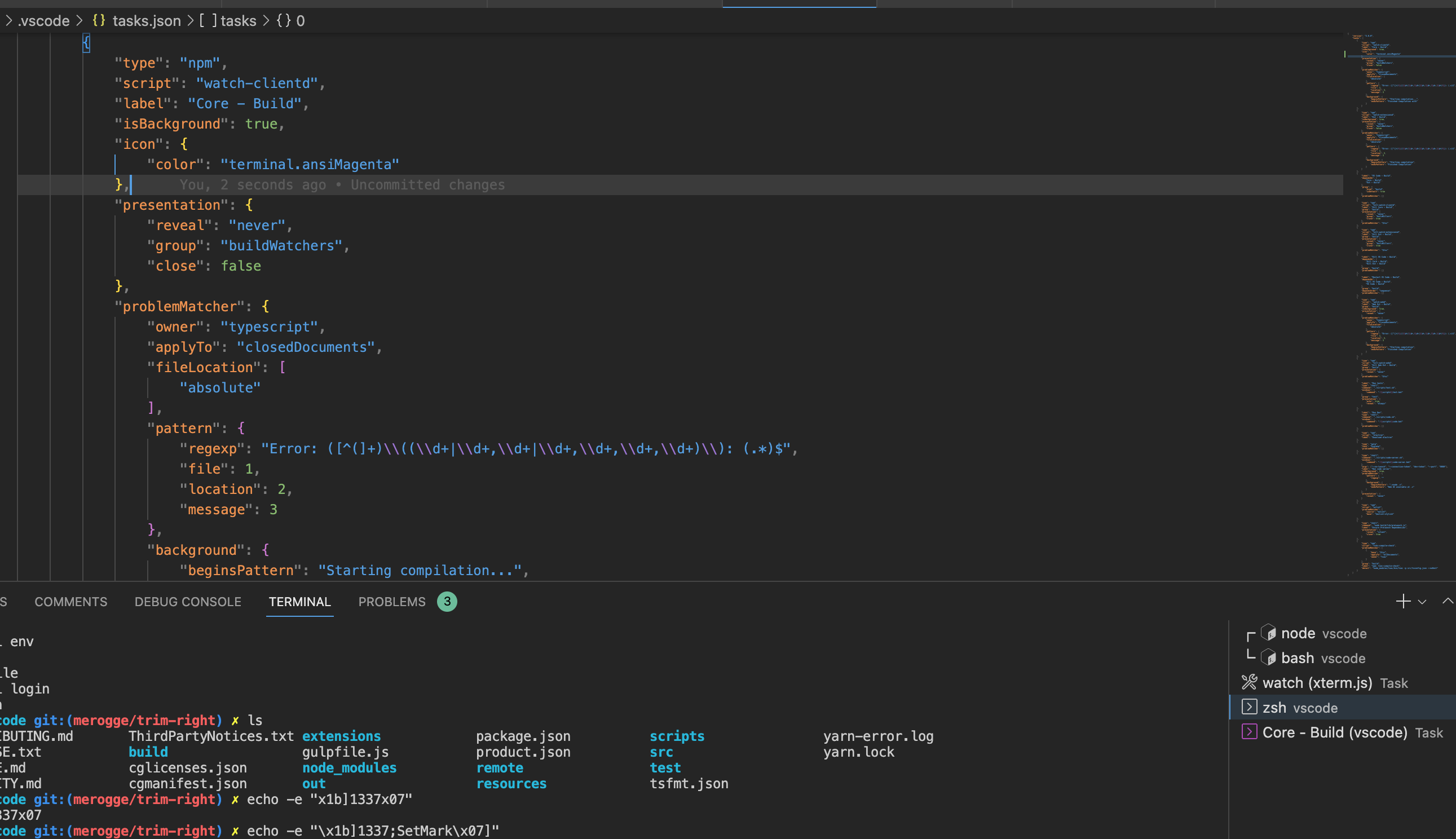Maximize the panel using the chevron icon
Viewport: 1456px width, 839px height.
point(1448,602)
